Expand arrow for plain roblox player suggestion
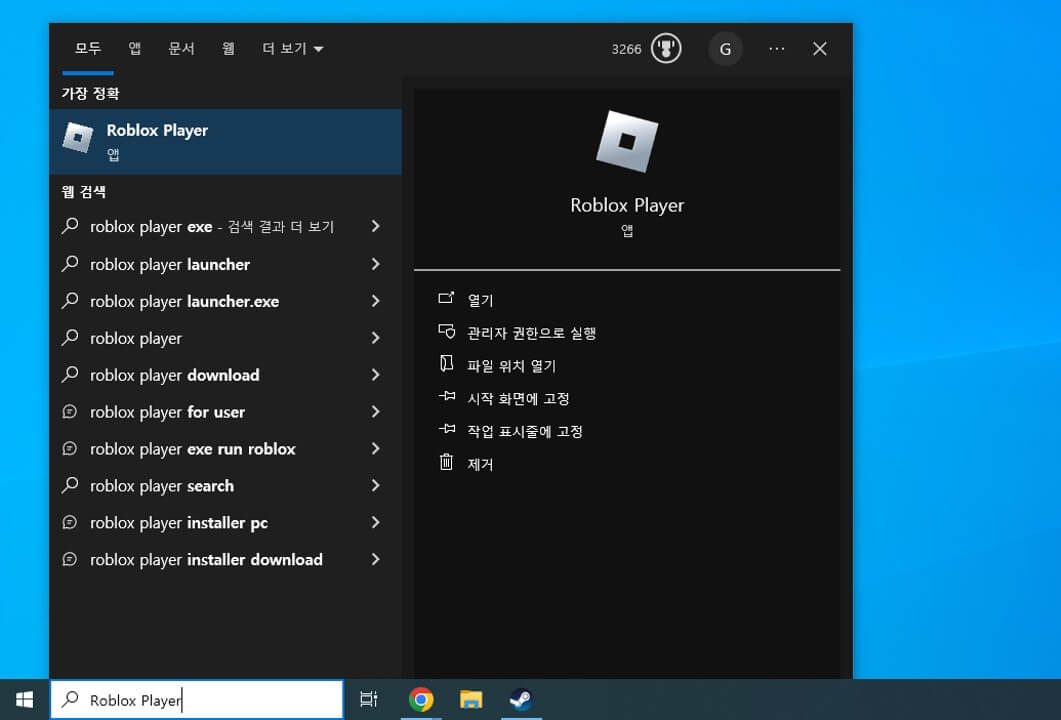Viewport: 1061px width, 720px height. [x=376, y=338]
